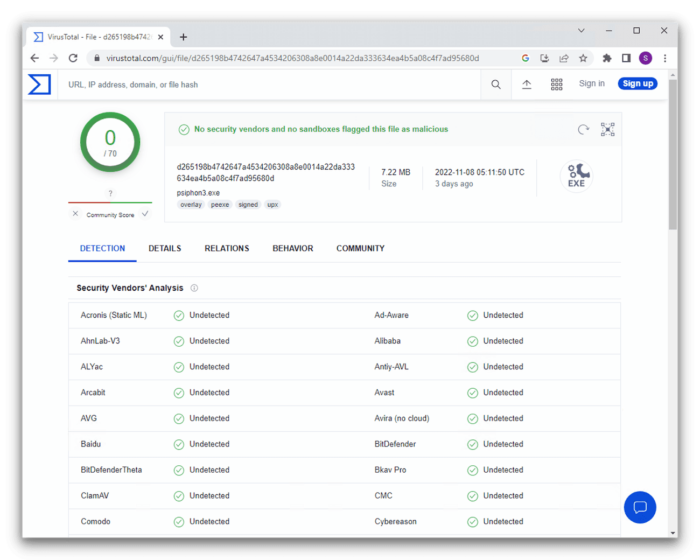Open the apps grid menu icon
Screen dimensions: 700x560
click(557, 85)
